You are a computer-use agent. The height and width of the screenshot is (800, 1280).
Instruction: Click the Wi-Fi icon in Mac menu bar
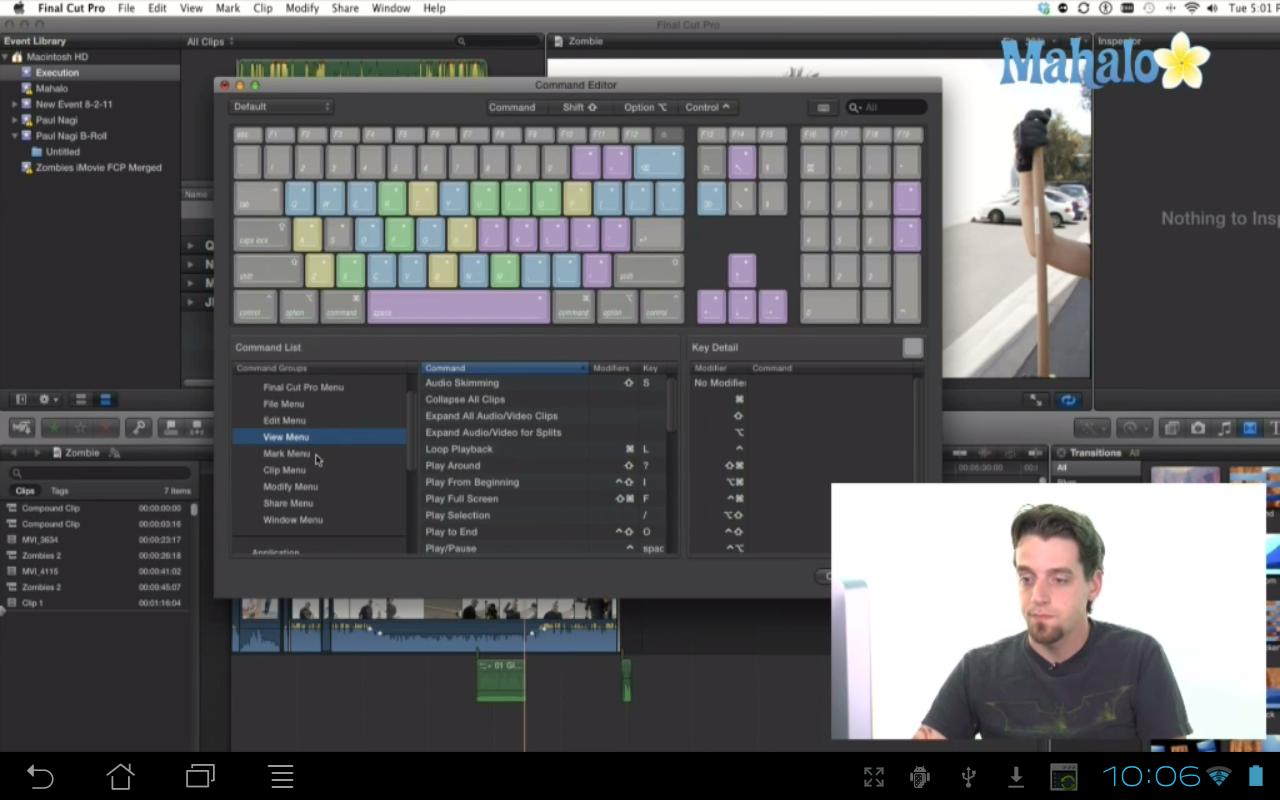point(1192,8)
